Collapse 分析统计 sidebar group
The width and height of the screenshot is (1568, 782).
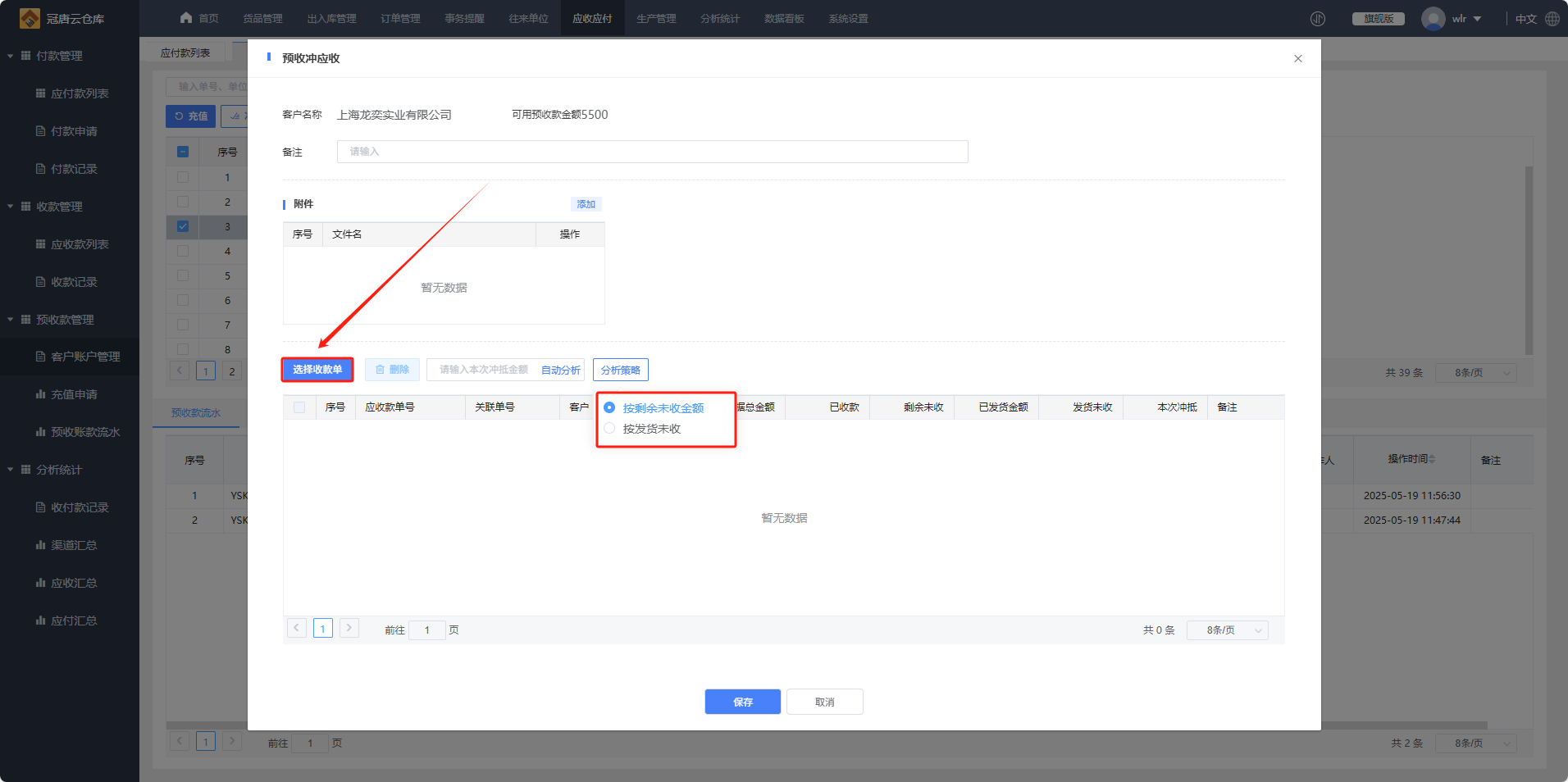coord(11,470)
